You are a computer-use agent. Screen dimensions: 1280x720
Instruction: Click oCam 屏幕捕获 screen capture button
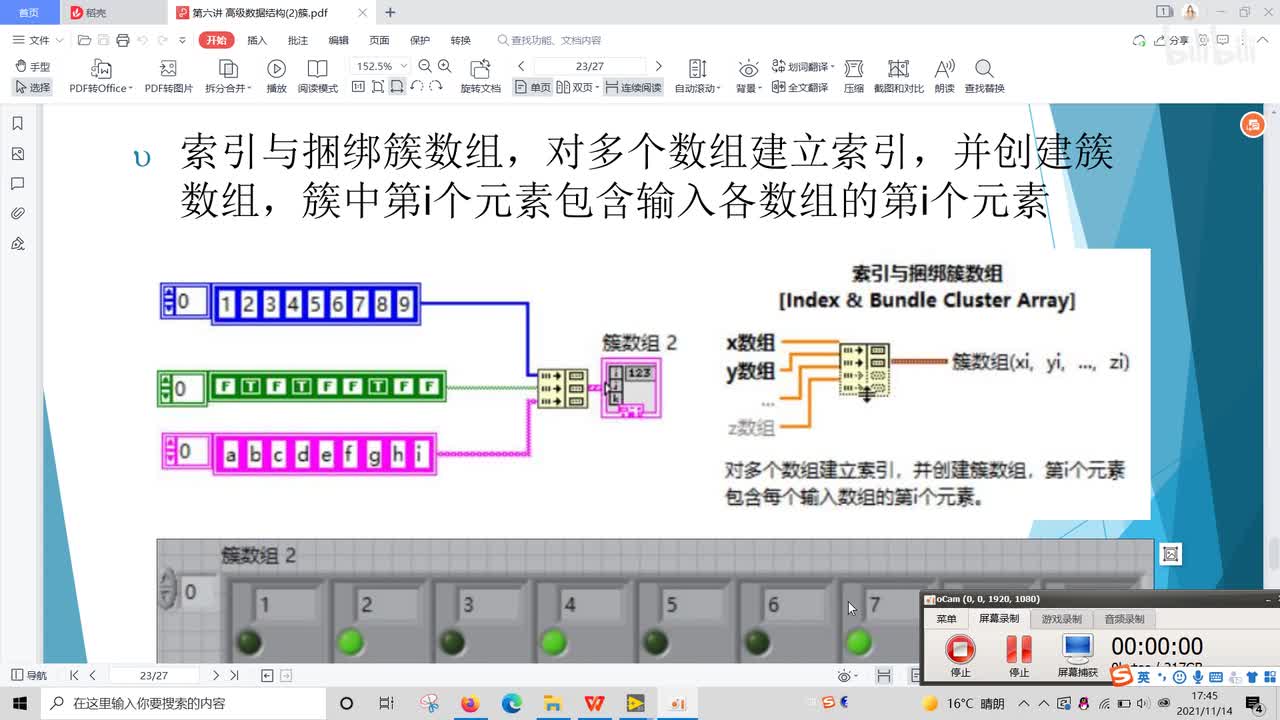coord(1077,653)
